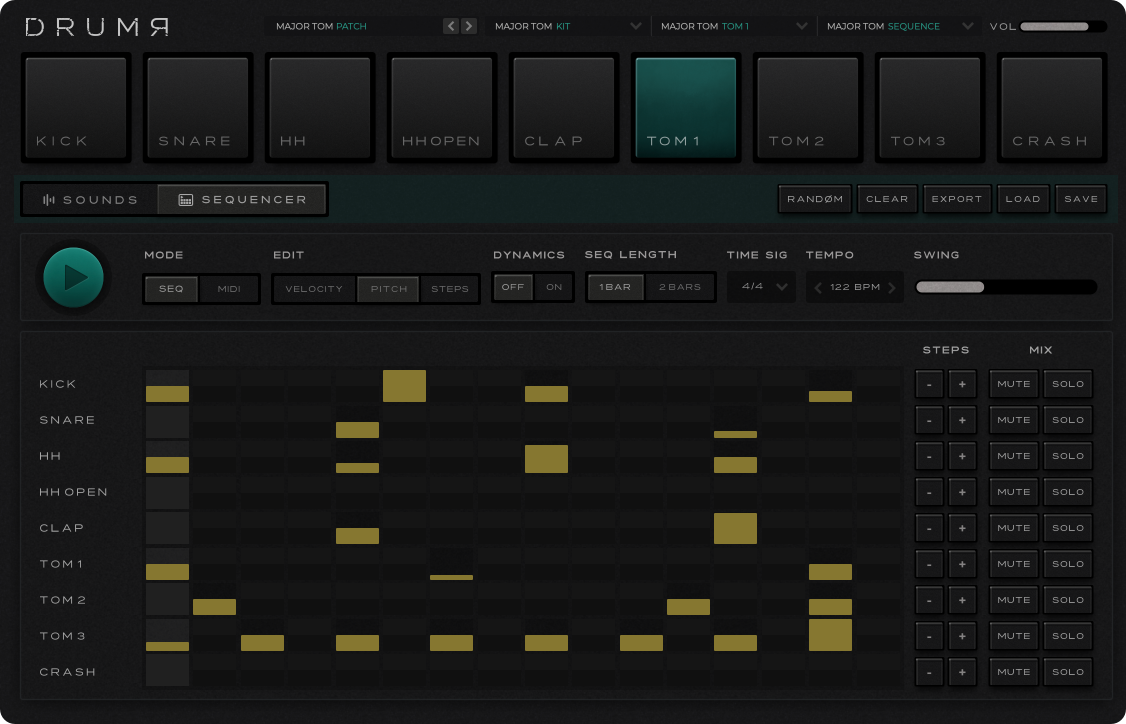The width and height of the screenshot is (1126, 724).
Task: Start playback with the green play button
Action: point(73,277)
